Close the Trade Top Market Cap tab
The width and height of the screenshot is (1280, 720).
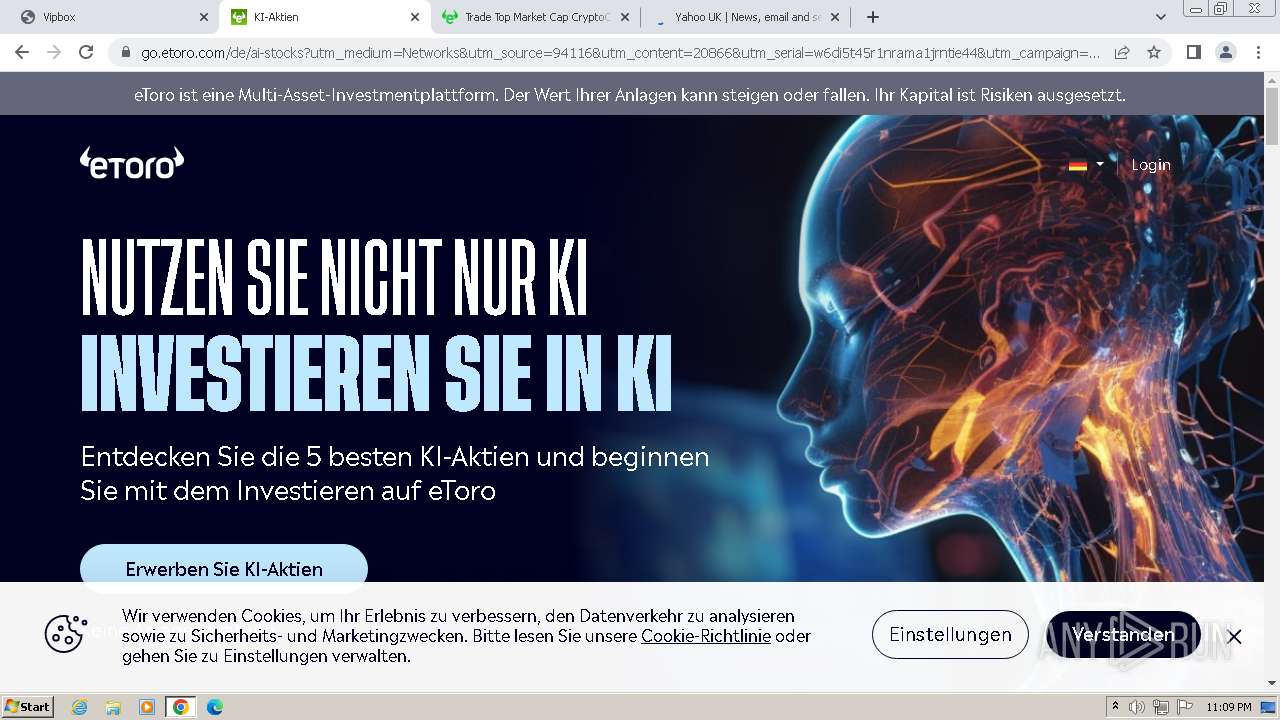click(x=625, y=17)
